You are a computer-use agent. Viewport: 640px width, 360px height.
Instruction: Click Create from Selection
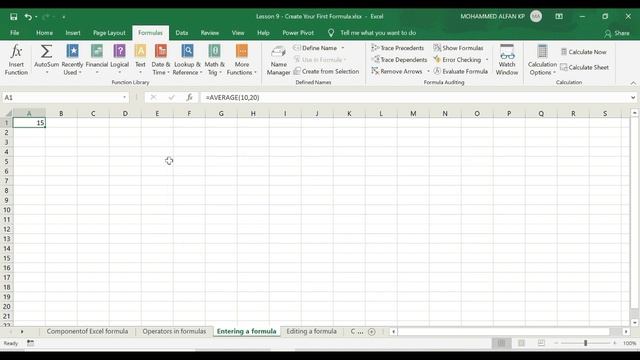point(326,71)
